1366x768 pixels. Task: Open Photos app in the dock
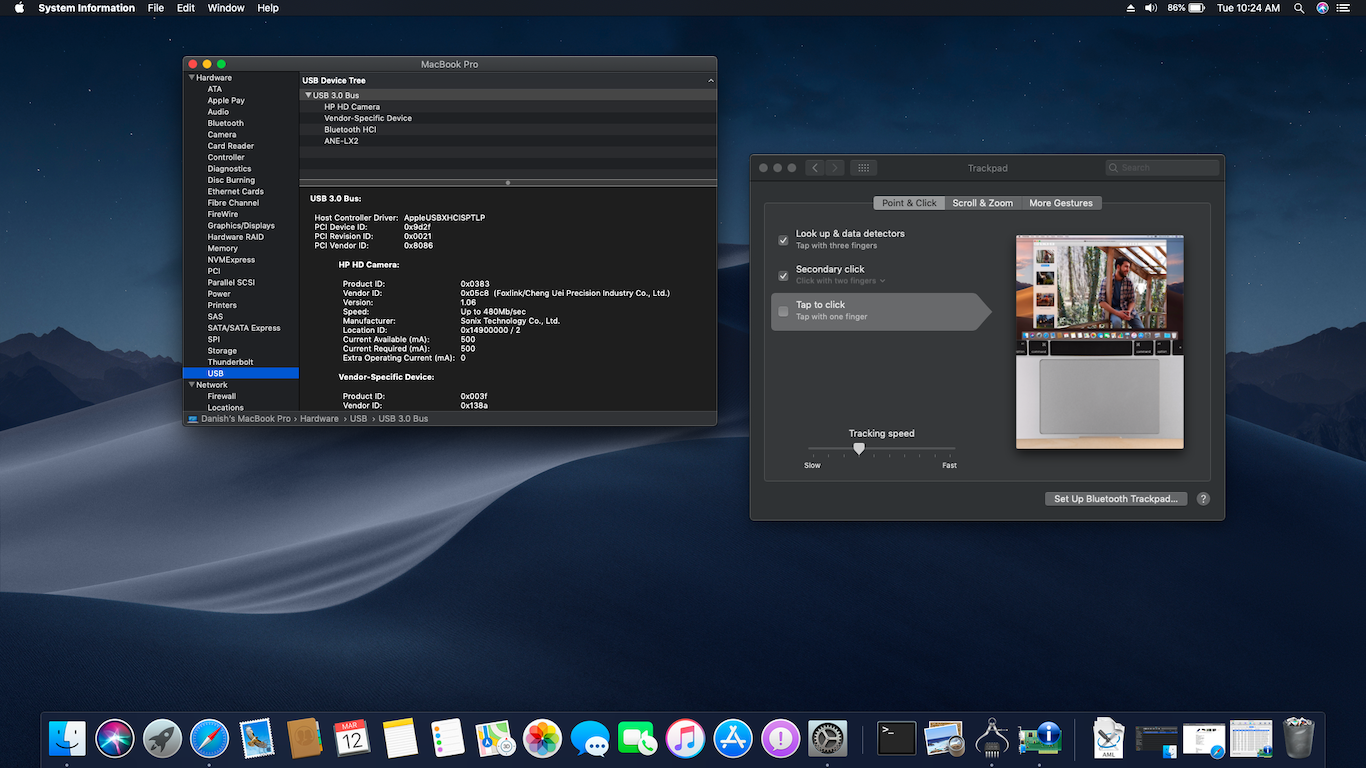(543, 739)
